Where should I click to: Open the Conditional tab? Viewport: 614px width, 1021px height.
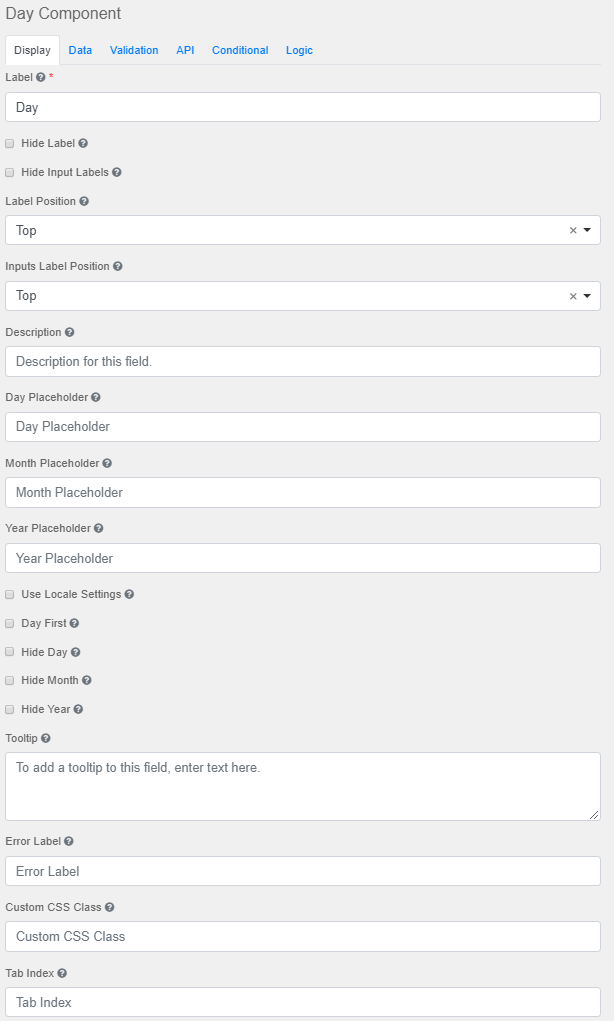coord(240,50)
